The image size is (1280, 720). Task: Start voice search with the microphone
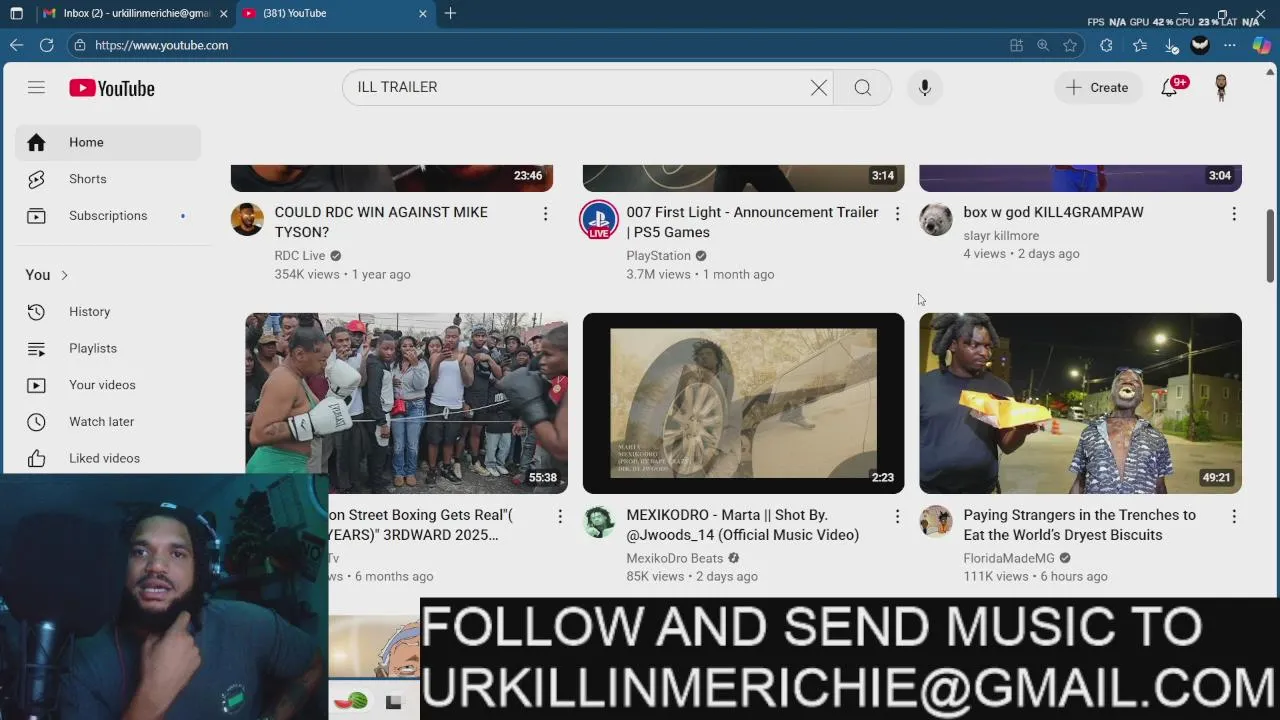pos(925,88)
